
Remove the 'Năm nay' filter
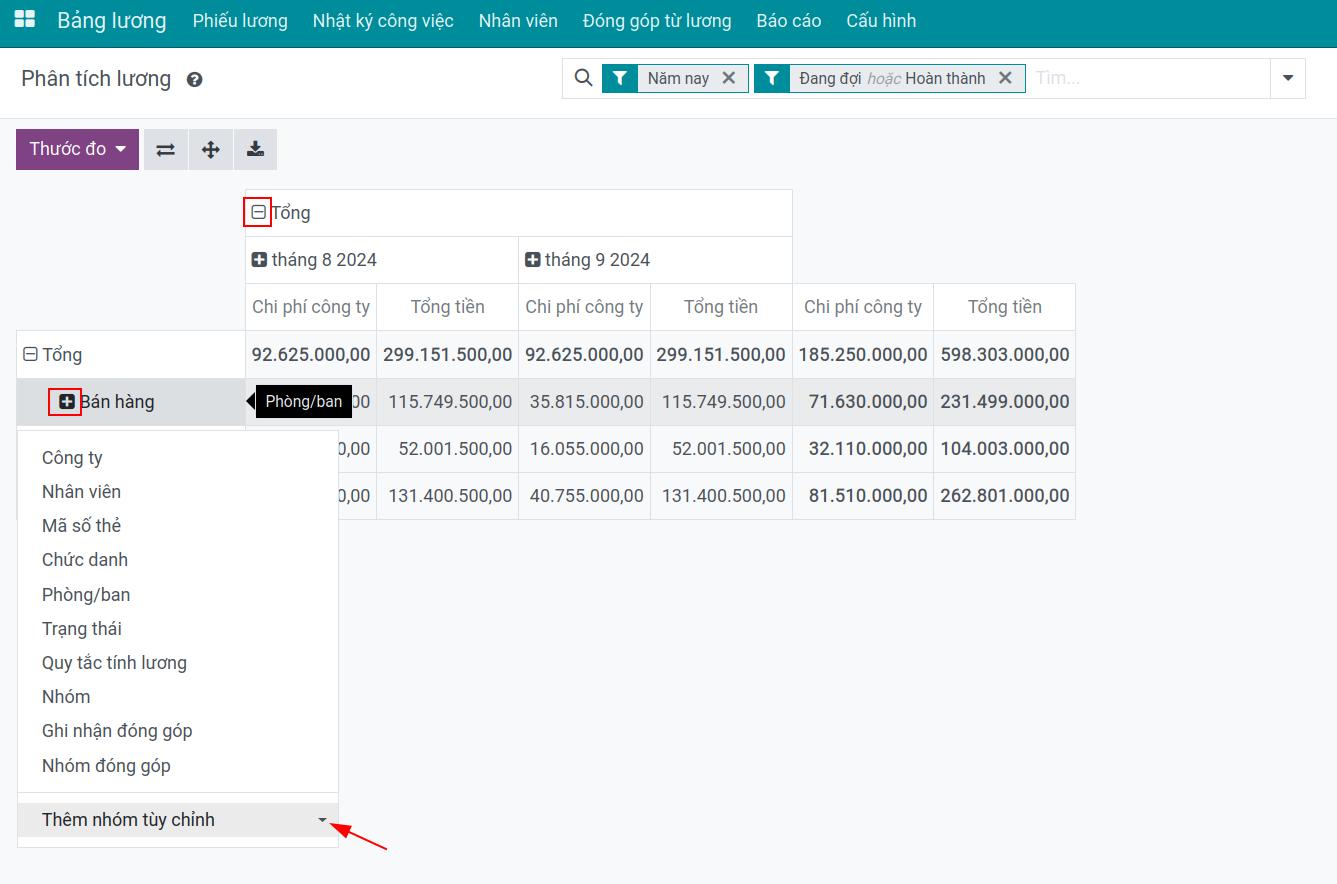[729, 78]
